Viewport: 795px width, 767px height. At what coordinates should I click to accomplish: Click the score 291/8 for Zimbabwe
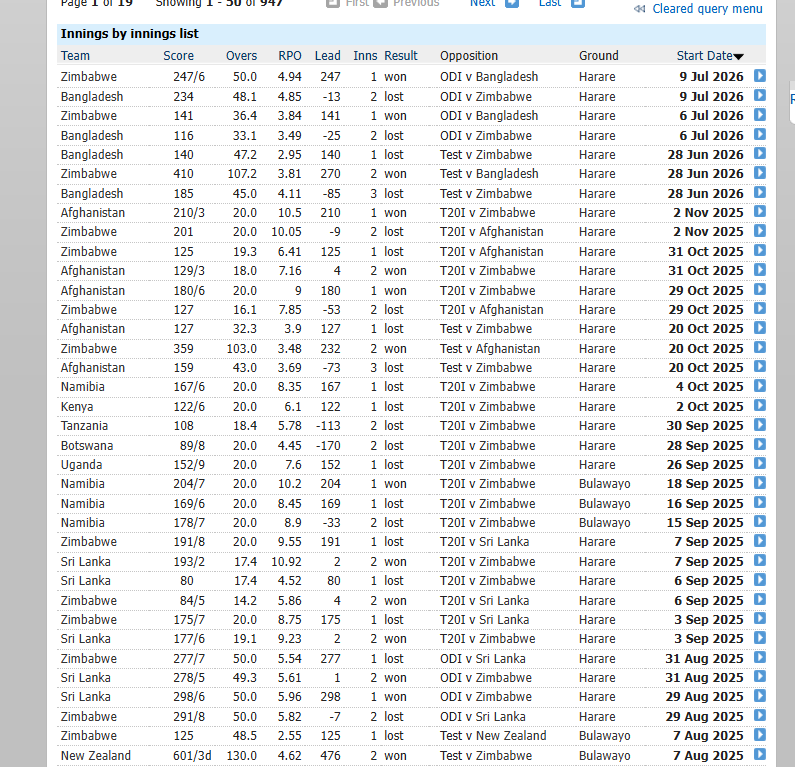(189, 716)
